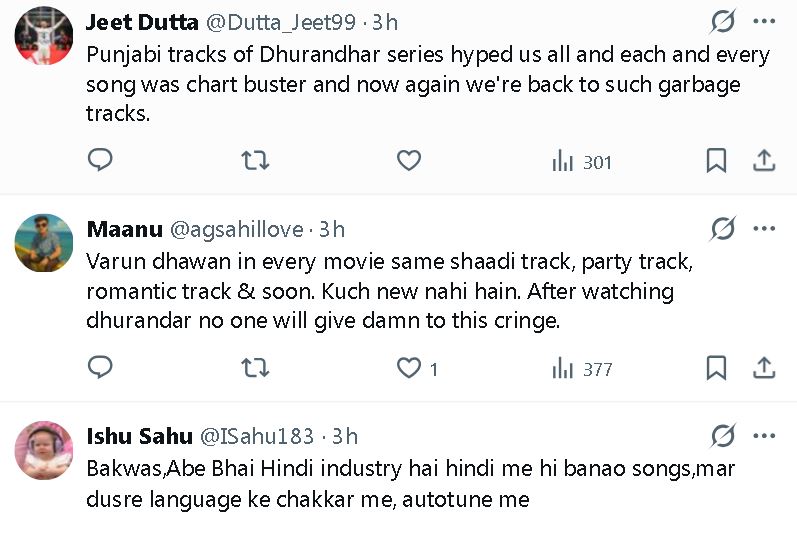Open more options menu on Jeet Dutta's tweet
Screen dimensions: 797x533
point(764,22)
